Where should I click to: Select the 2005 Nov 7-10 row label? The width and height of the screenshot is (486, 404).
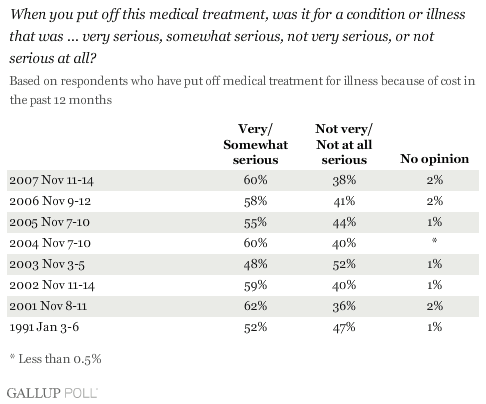tap(49, 222)
